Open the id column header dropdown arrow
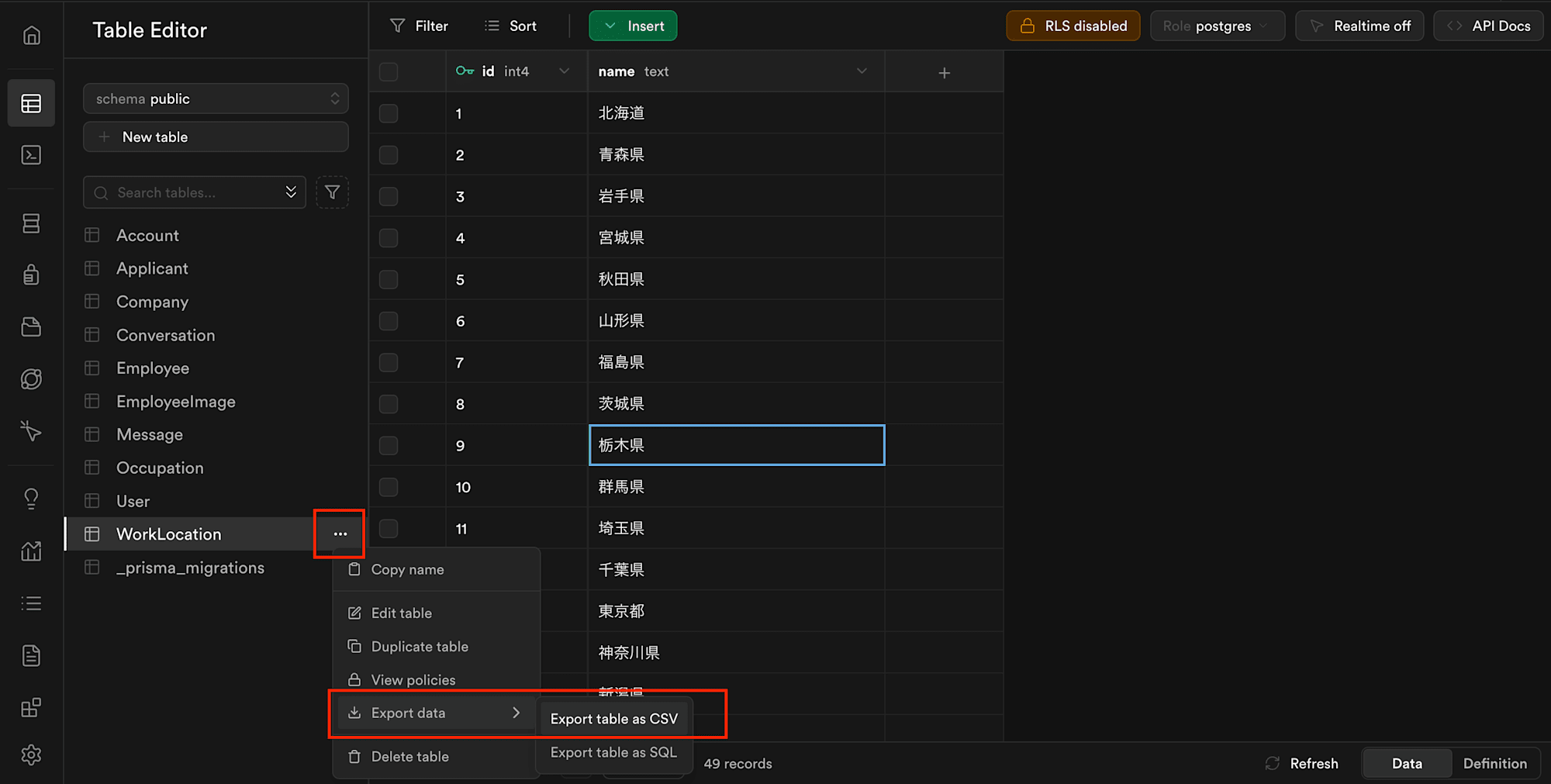The image size is (1551, 784). click(564, 71)
